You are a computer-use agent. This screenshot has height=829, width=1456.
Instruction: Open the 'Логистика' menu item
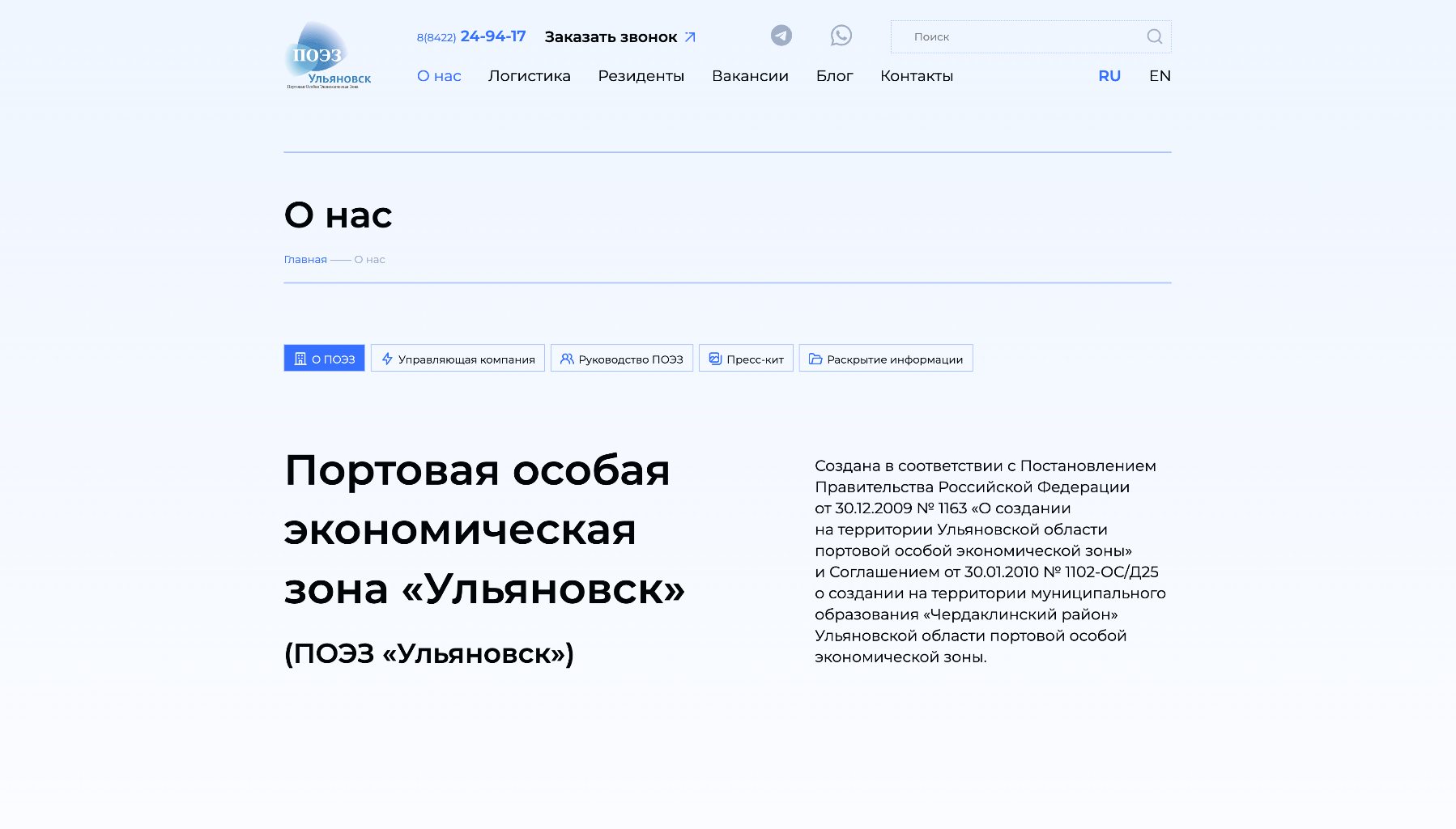530,75
